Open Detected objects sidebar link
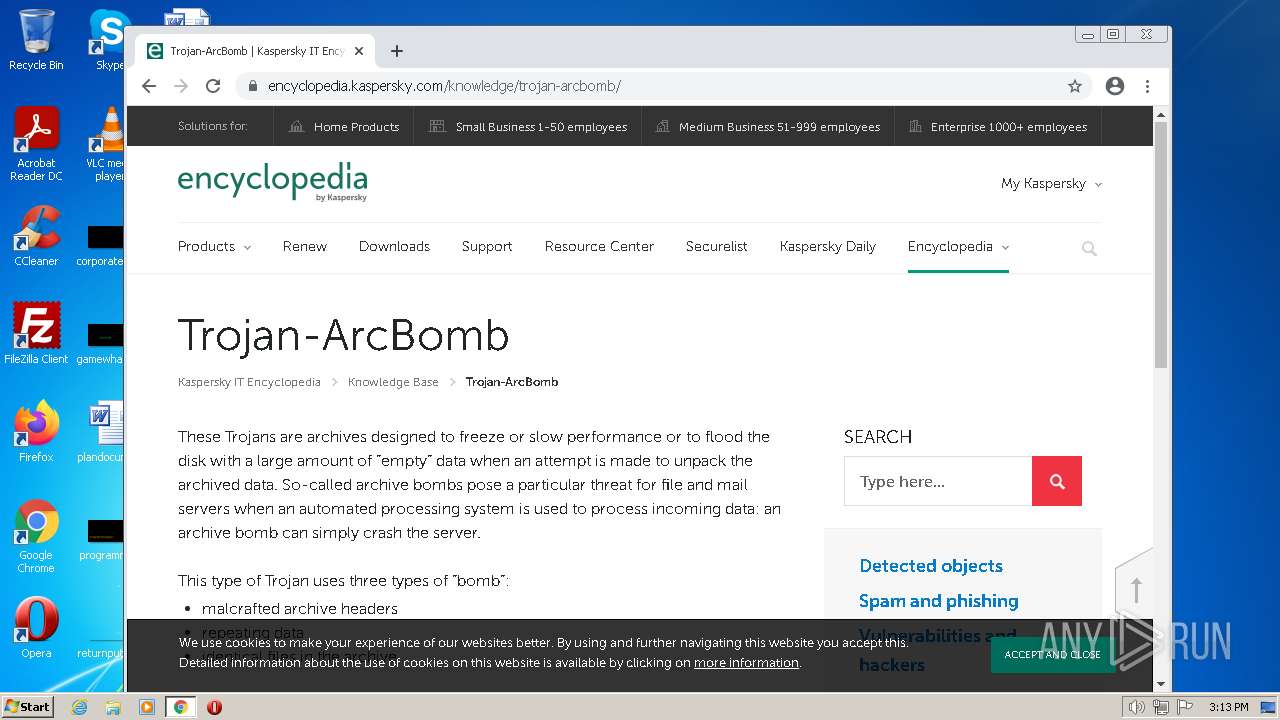The width and height of the screenshot is (1280, 720). pos(931,566)
